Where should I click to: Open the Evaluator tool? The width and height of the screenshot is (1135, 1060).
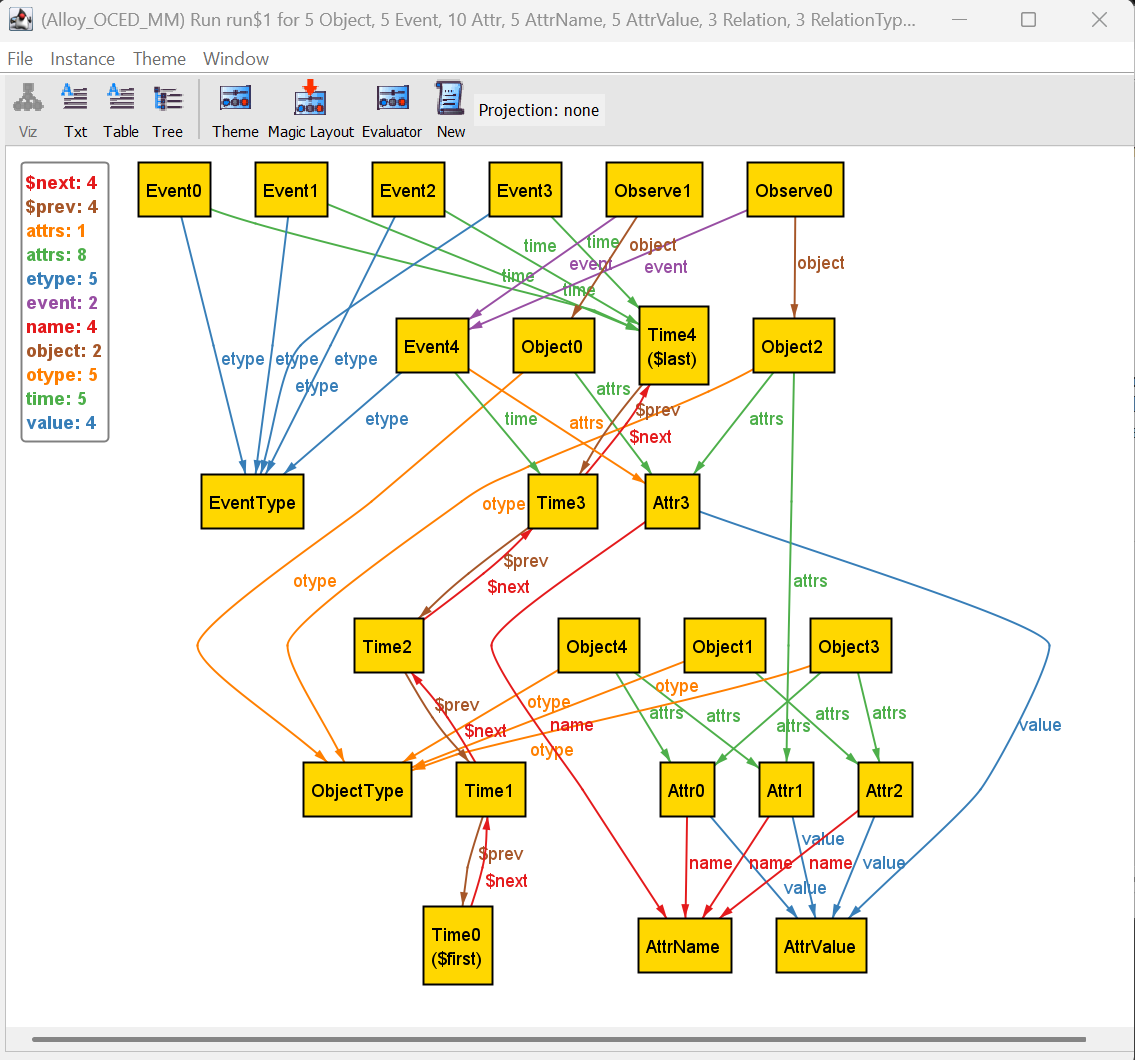pyautogui.click(x=392, y=110)
